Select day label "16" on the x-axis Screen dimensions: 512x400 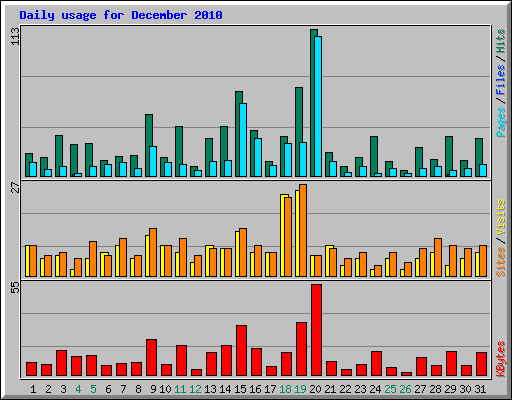[x=255, y=389]
